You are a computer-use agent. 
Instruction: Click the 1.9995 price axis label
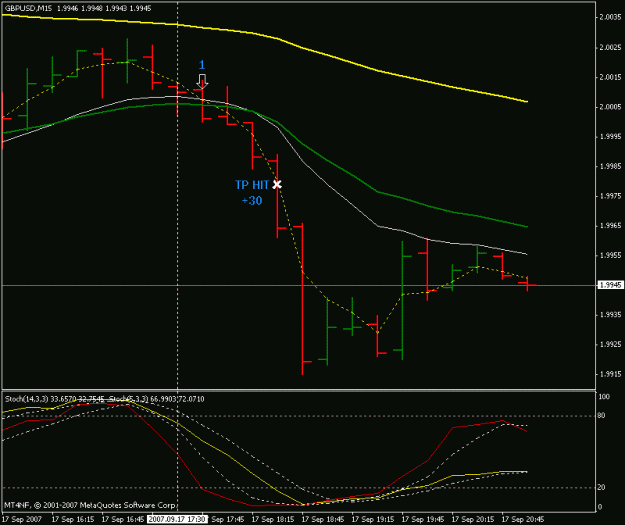tap(611, 137)
